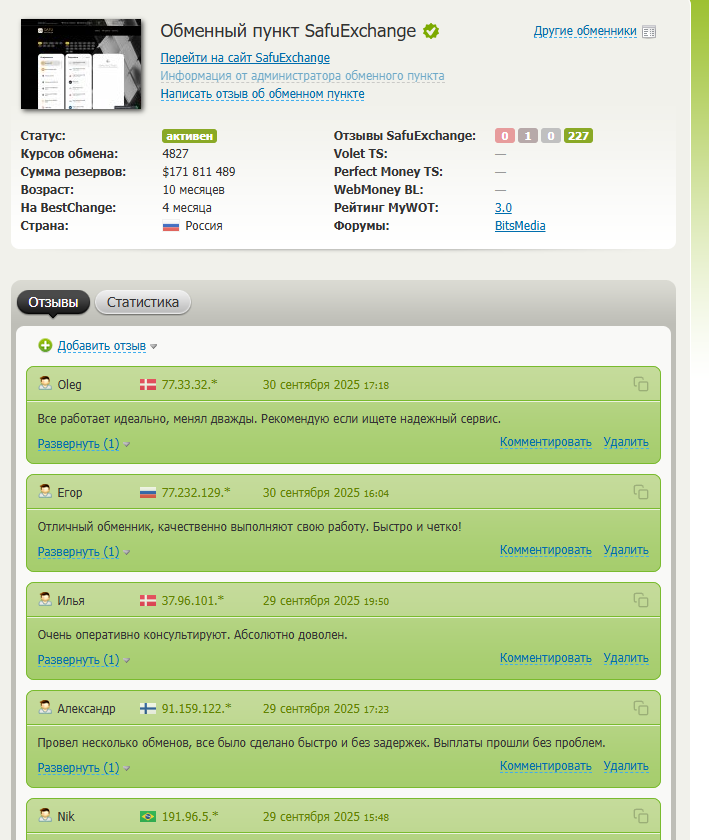
Task: Expand comments under Илья's review
Action: (78, 660)
